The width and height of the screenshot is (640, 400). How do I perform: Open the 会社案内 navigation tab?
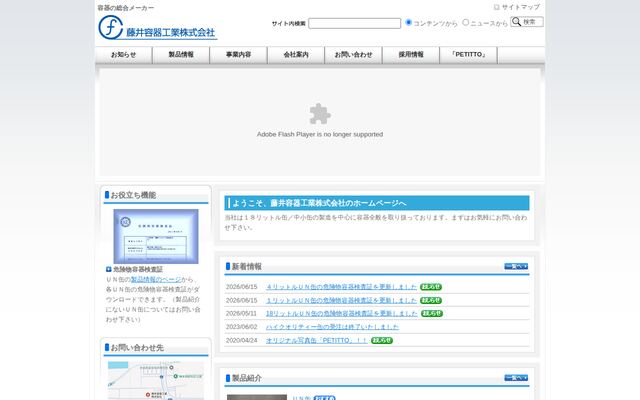click(296, 55)
